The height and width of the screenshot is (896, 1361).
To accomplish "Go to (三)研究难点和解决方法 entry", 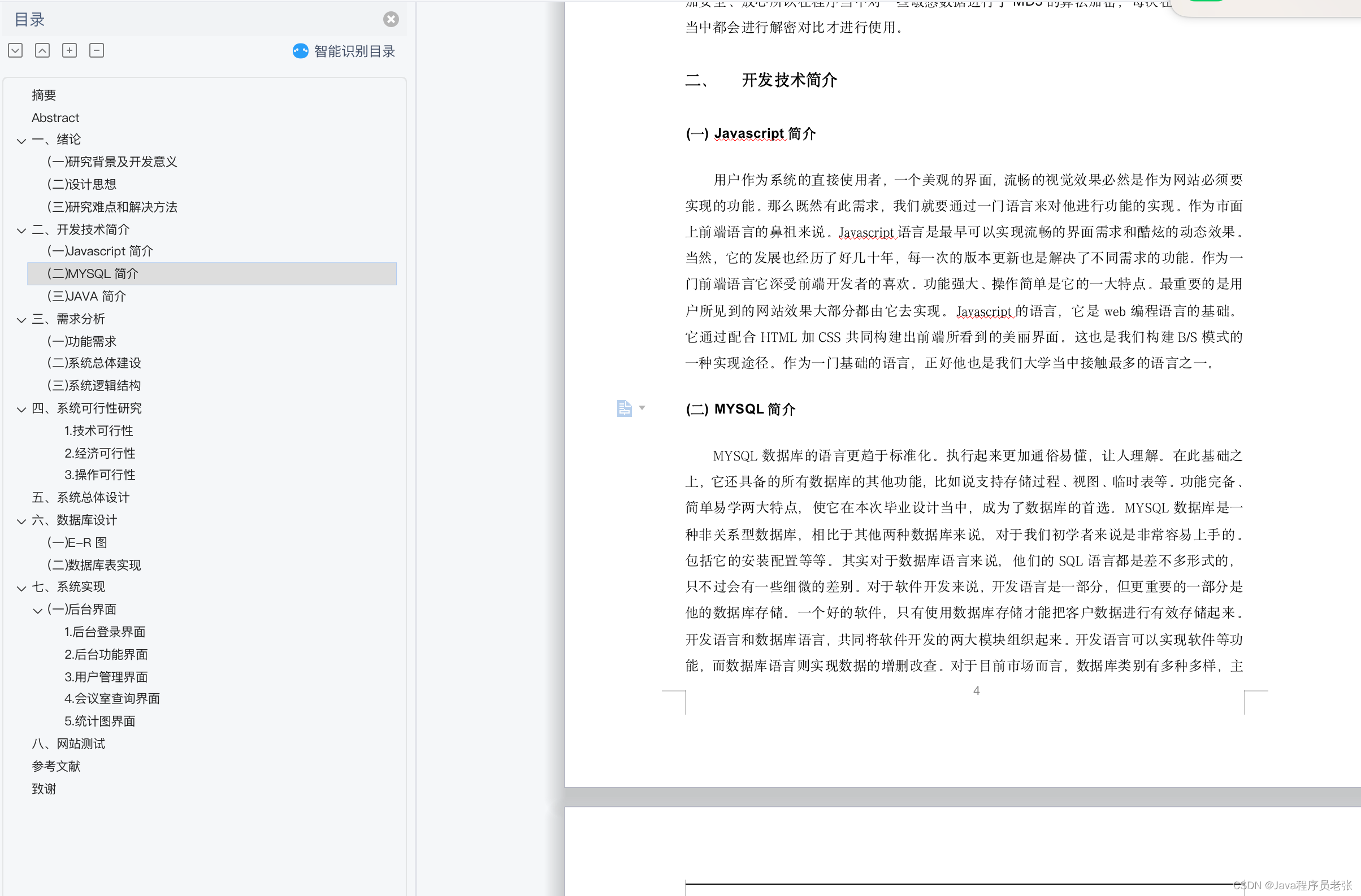I will (x=112, y=207).
